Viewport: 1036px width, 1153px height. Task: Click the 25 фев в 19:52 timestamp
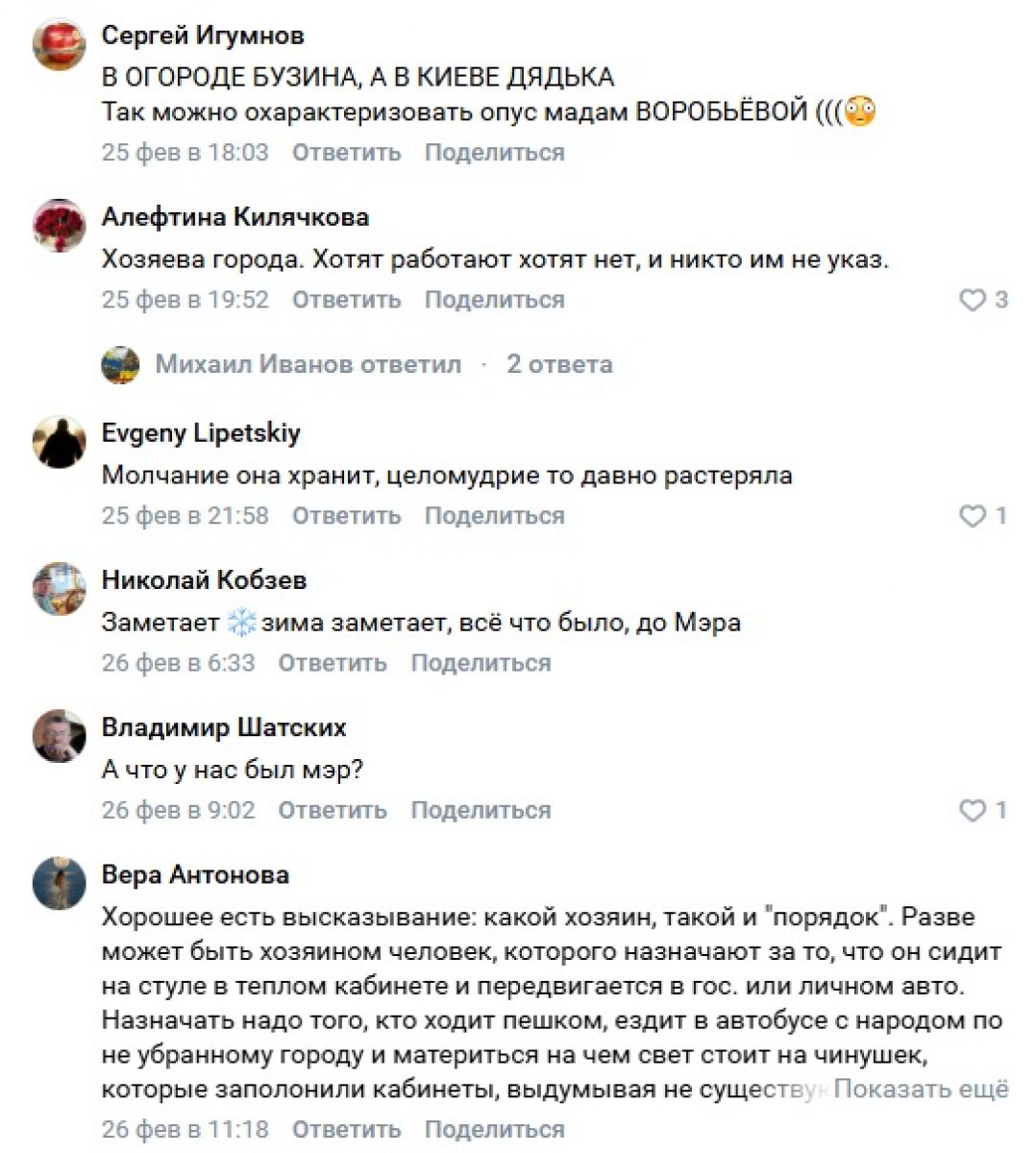(185, 300)
